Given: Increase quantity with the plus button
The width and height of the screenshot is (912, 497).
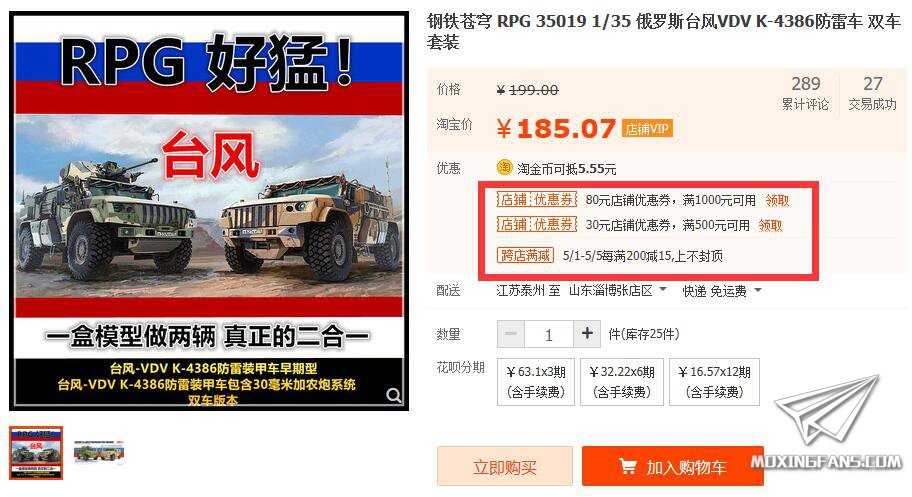Looking at the screenshot, I should tap(587, 334).
